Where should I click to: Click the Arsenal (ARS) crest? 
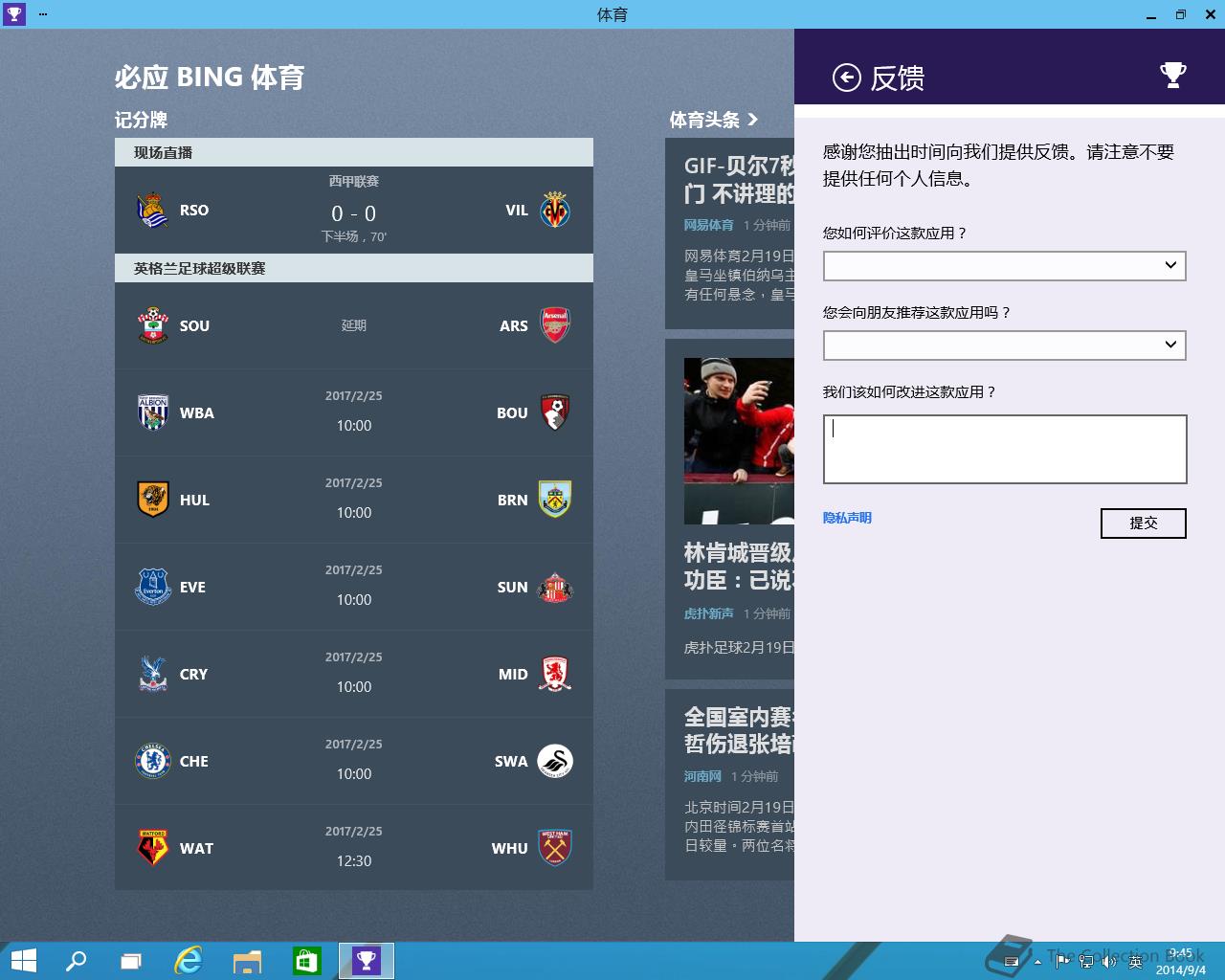coord(555,326)
